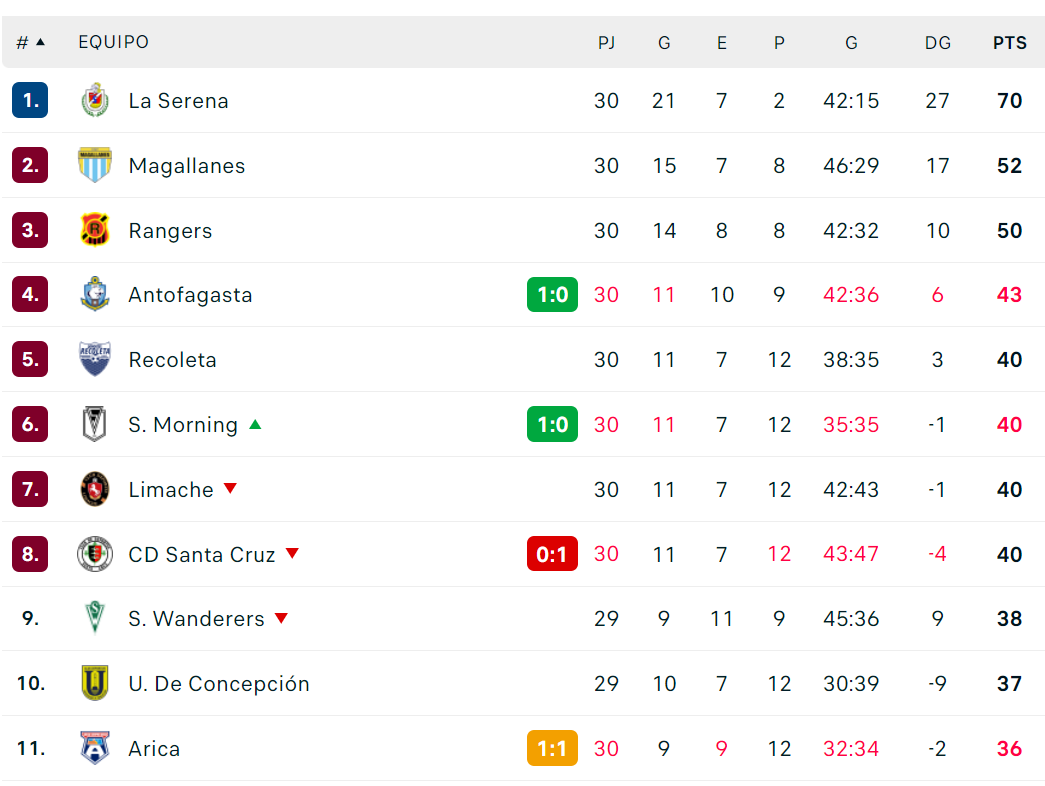Open the Magallanes team name link

pos(187,165)
